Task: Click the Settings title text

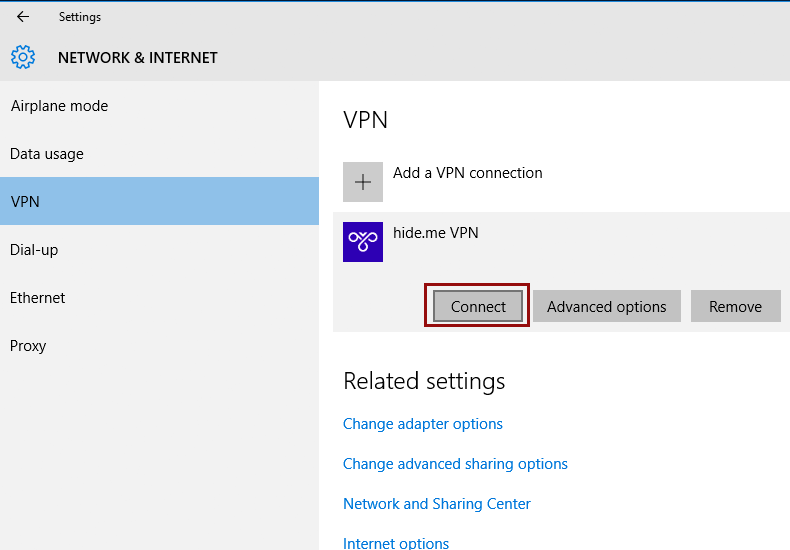Action: pos(80,17)
